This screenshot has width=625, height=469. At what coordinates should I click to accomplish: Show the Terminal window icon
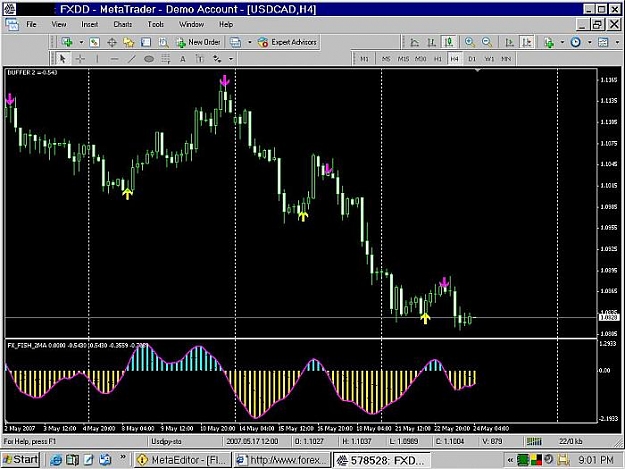tap(146, 42)
